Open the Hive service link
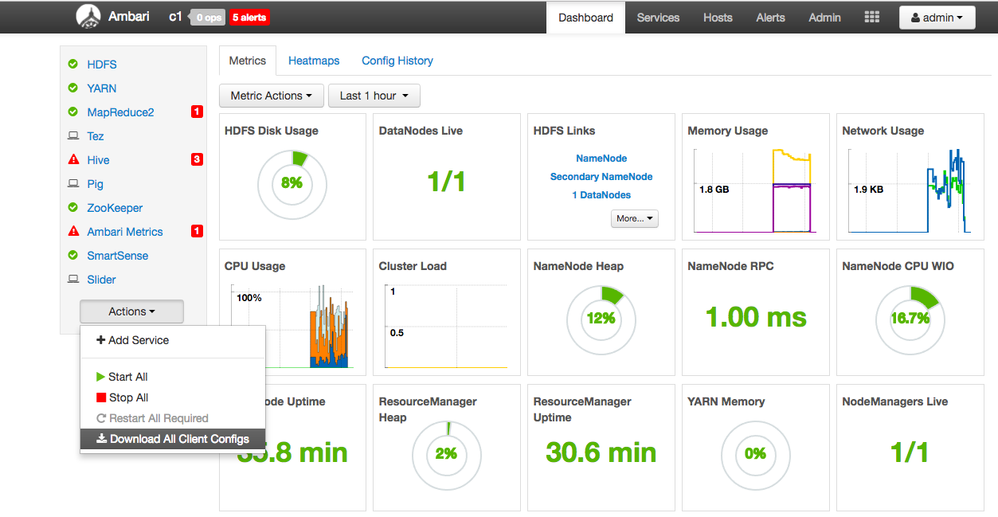 [x=98, y=160]
